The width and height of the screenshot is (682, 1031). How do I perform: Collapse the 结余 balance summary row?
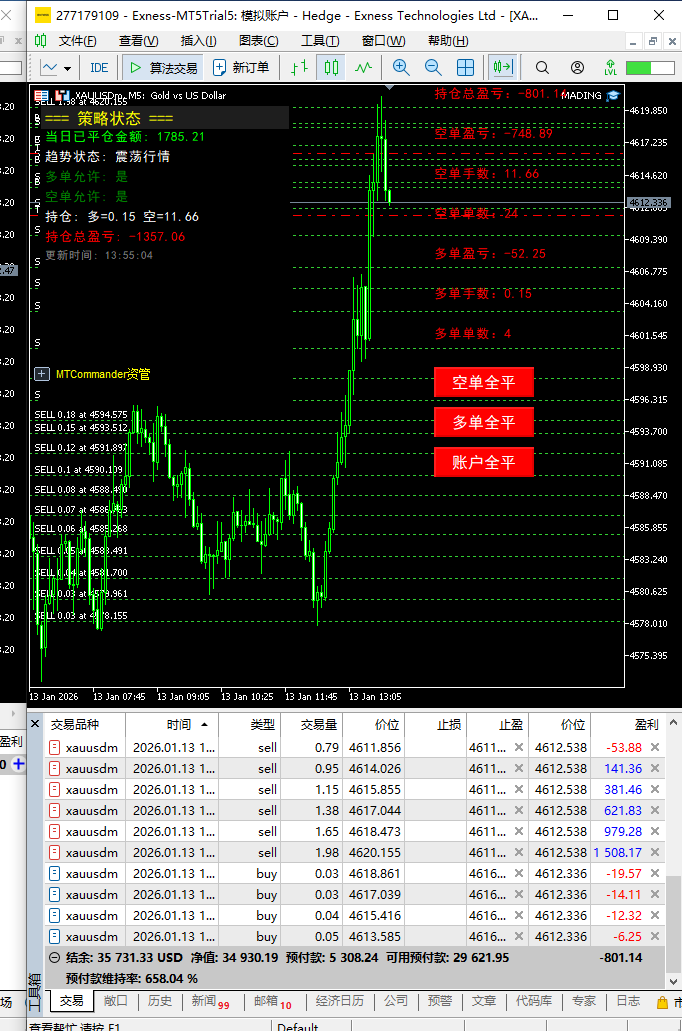tap(55, 957)
